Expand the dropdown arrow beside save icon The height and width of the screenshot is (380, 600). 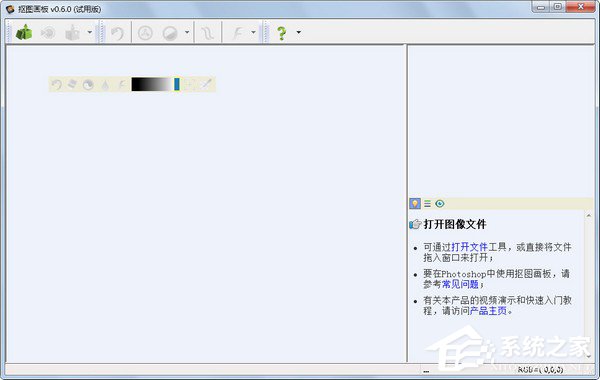point(90,32)
